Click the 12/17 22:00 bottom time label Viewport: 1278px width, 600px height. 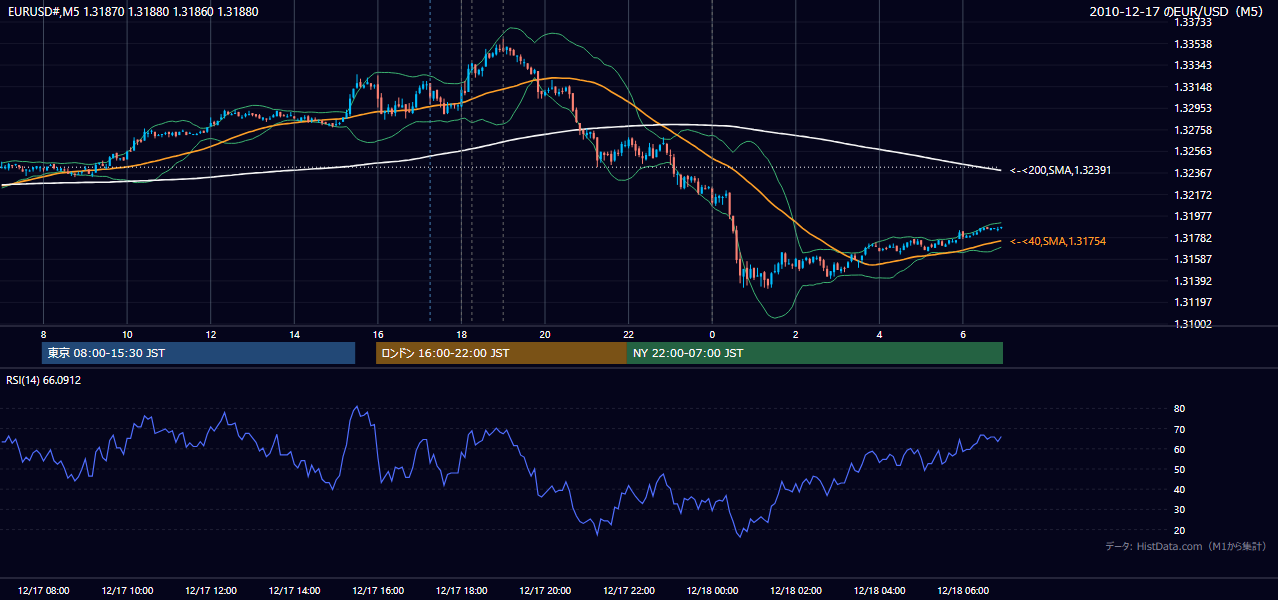click(x=628, y=591)
